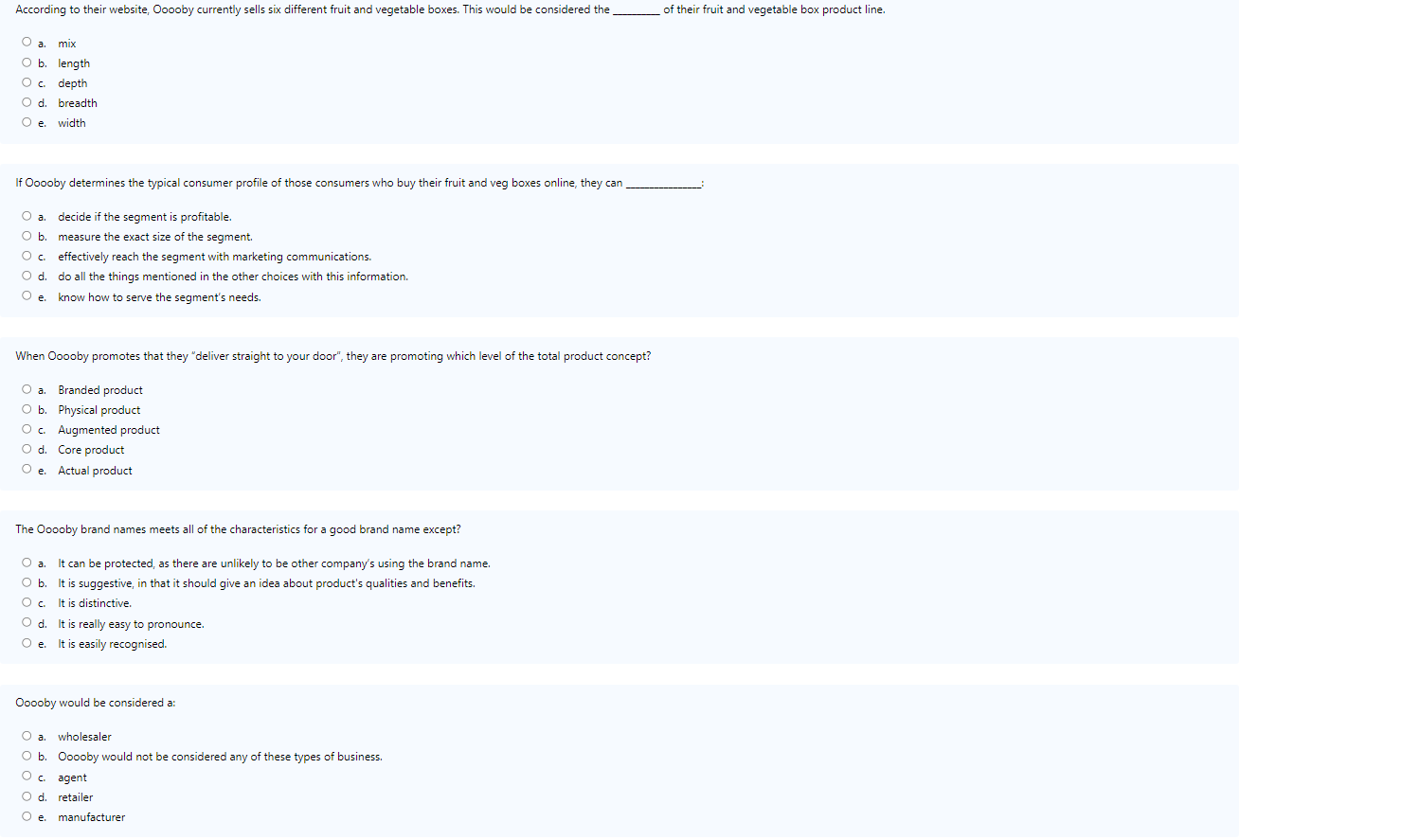The height and width of the screenshot is (840, 1401).
Task: Pick 'It is easily recognised' option
Action: [27, 642]
